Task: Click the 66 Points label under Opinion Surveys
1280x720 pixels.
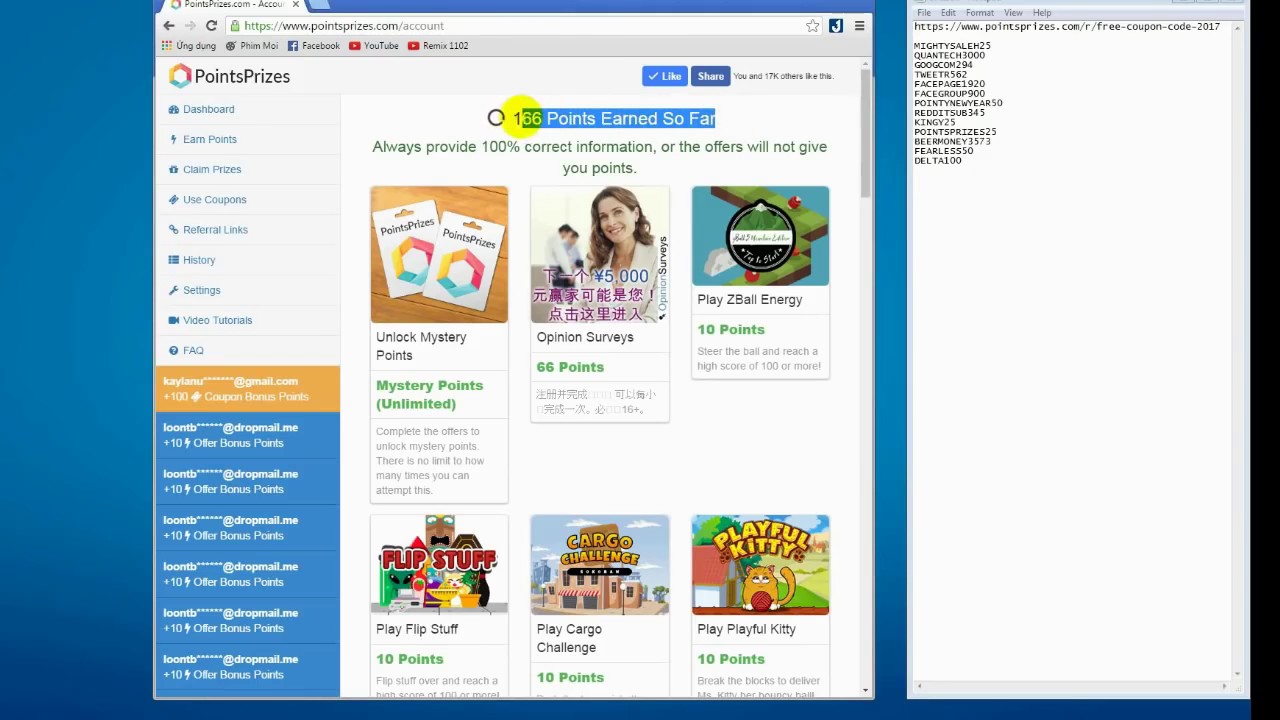Action: coord(570,367)
